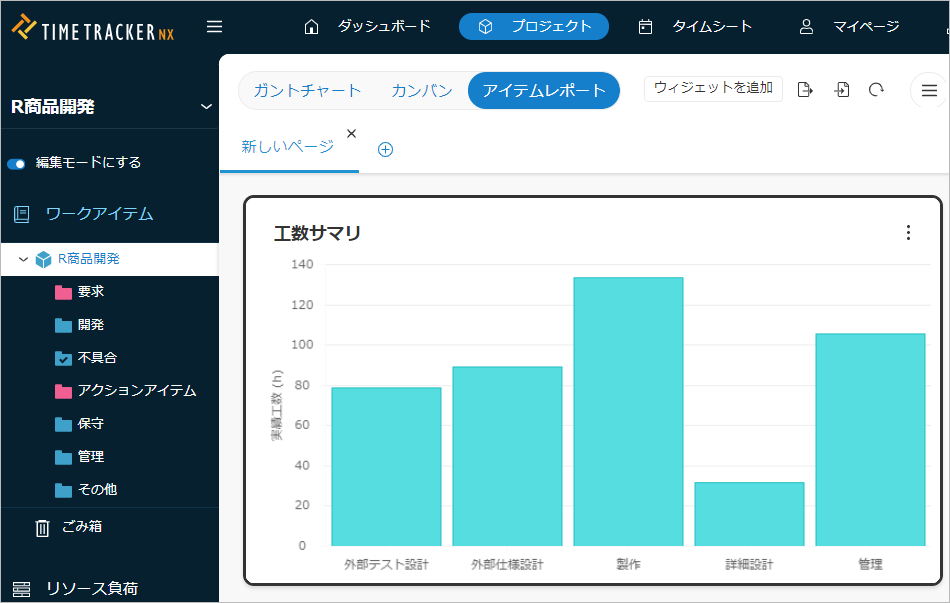Open the 工数サマリ widget three-dot menu

[x=908, y=233]
